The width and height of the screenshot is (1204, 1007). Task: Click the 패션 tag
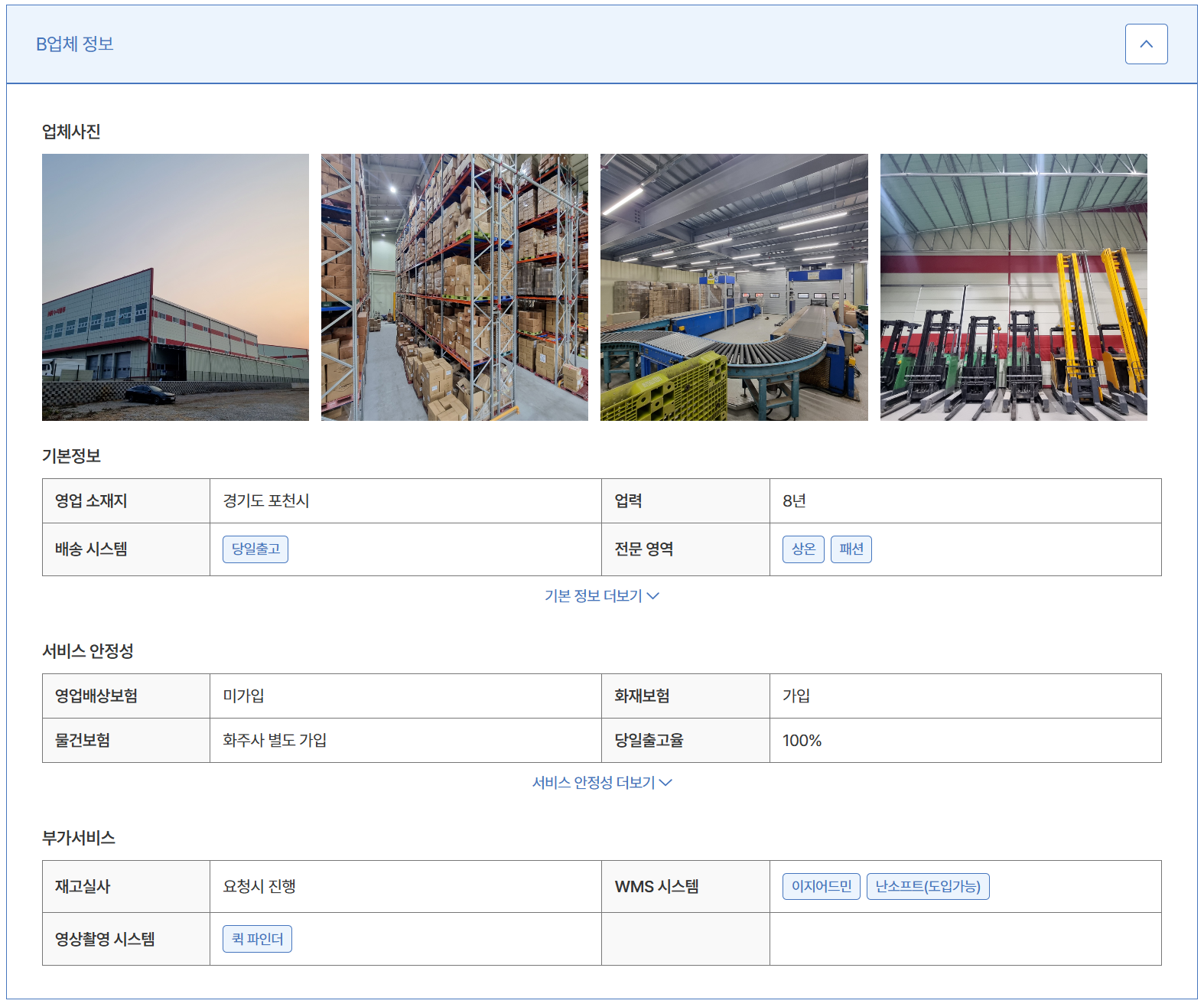point(851,549)
